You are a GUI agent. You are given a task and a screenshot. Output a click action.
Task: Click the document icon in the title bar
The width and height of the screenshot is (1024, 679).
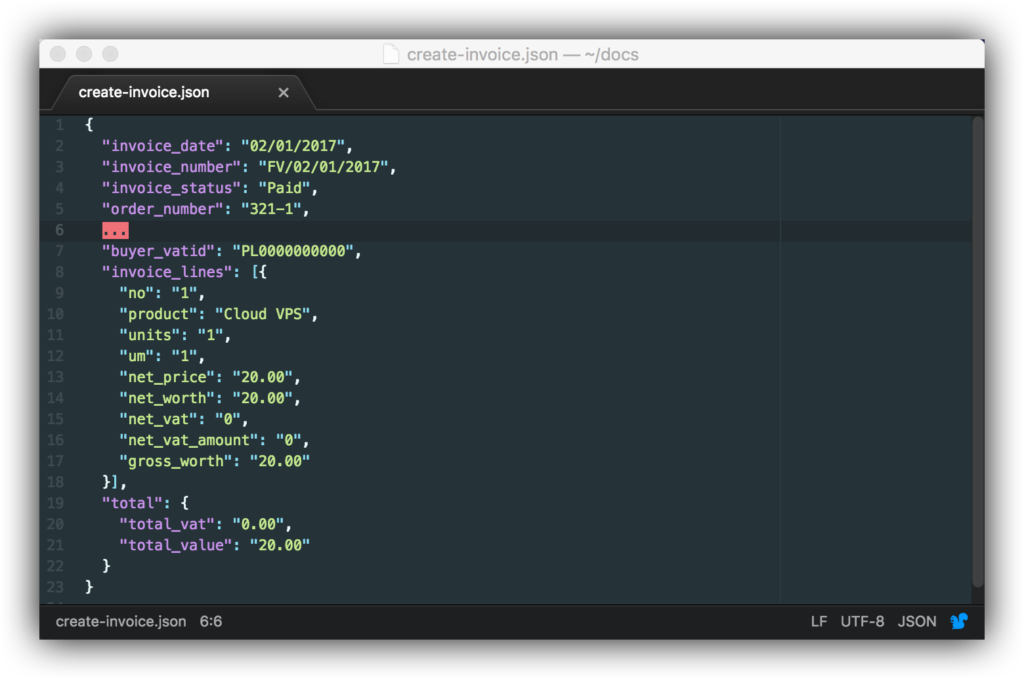pyautogui.click(x=391, y=54)
